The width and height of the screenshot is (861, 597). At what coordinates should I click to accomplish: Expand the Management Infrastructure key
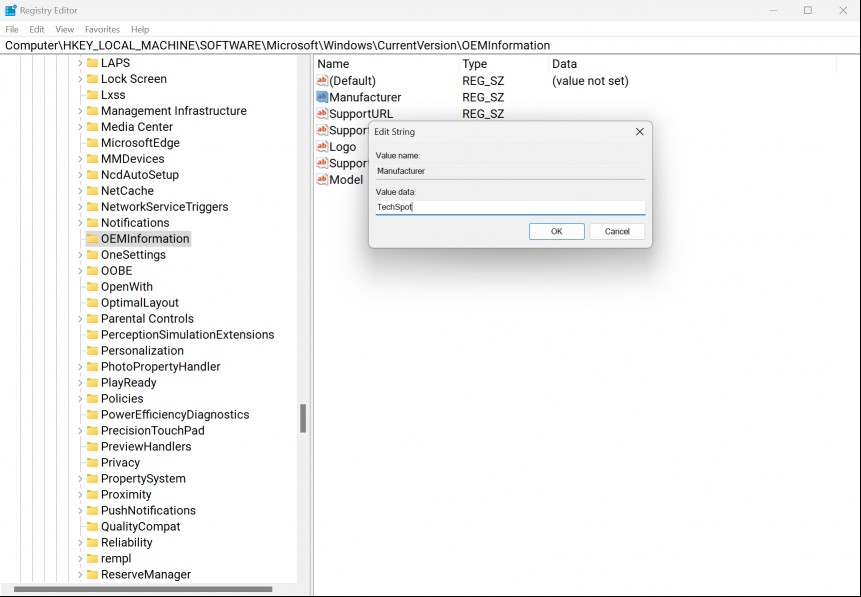(x=80, y=111)
